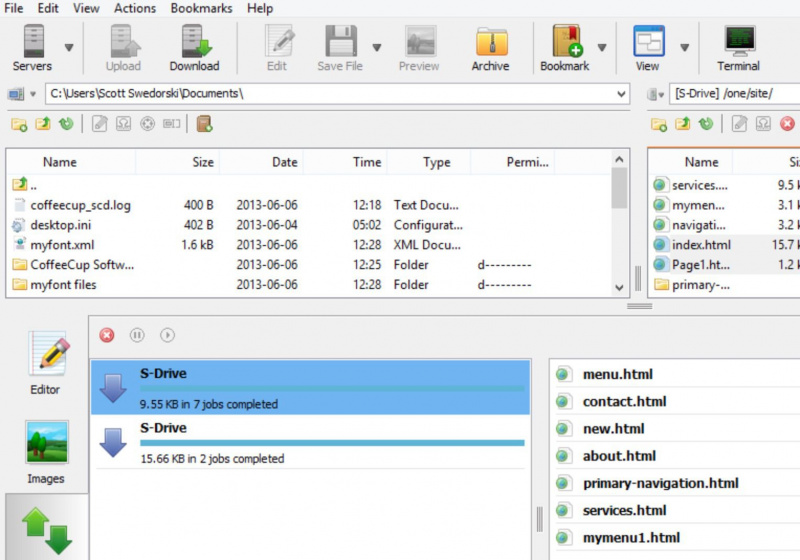The height and width of the screenshot is (560, 800).
Task: Select myfont files folder
Action: 310,285
